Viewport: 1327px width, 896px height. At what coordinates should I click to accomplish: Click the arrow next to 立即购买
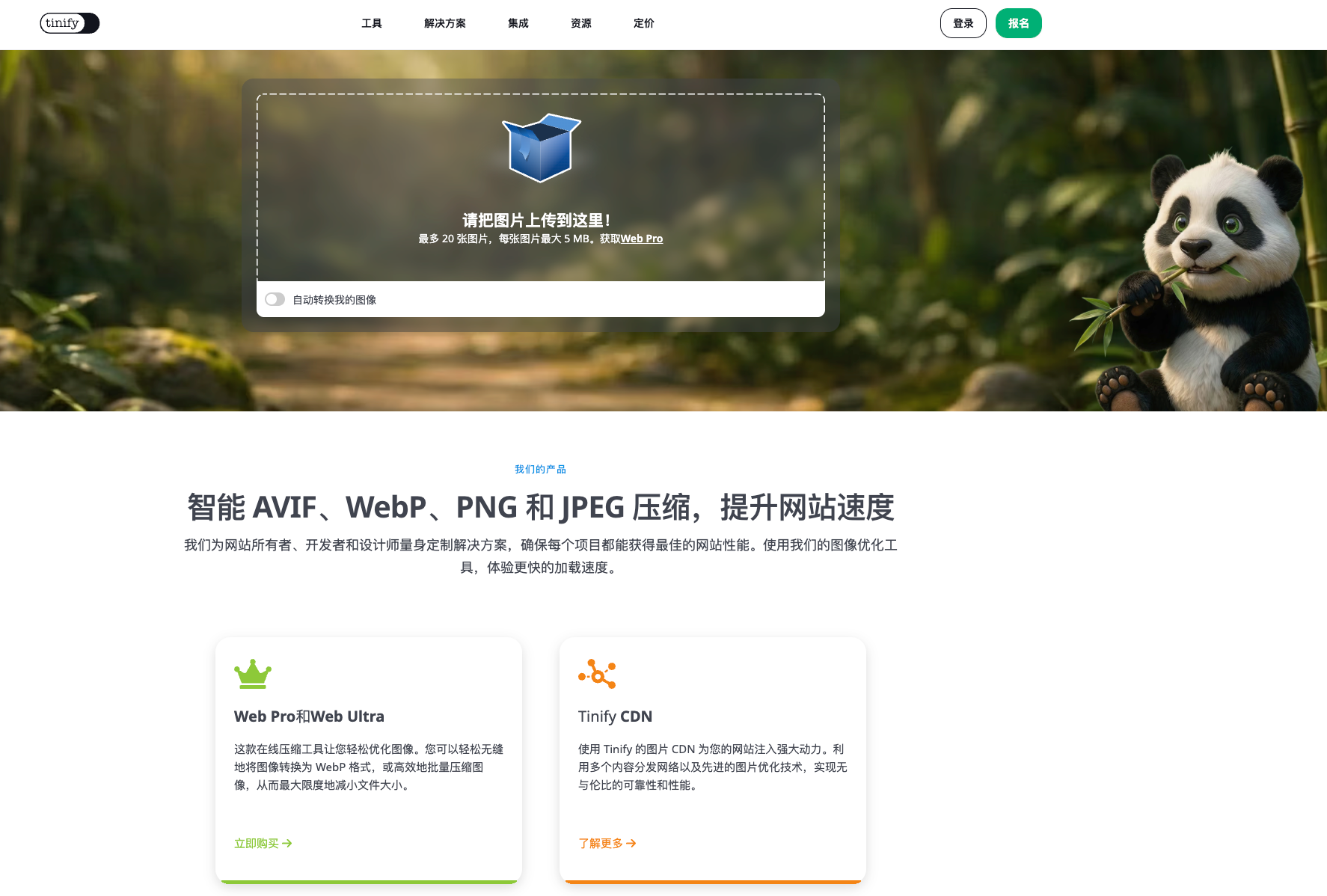pyautogui.click(x=287, y=844)
